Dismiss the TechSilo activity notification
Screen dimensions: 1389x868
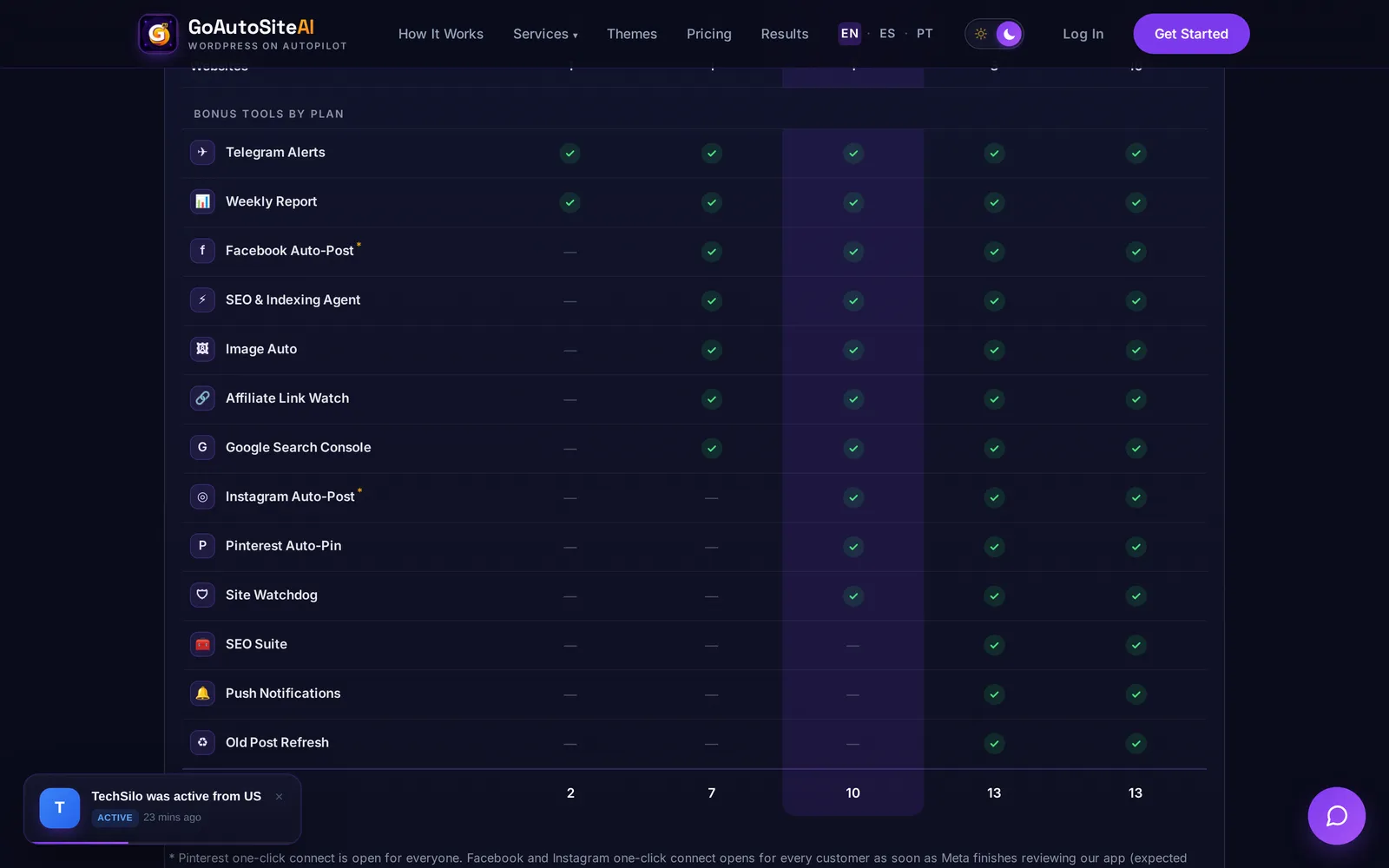[x=280, y=797]
